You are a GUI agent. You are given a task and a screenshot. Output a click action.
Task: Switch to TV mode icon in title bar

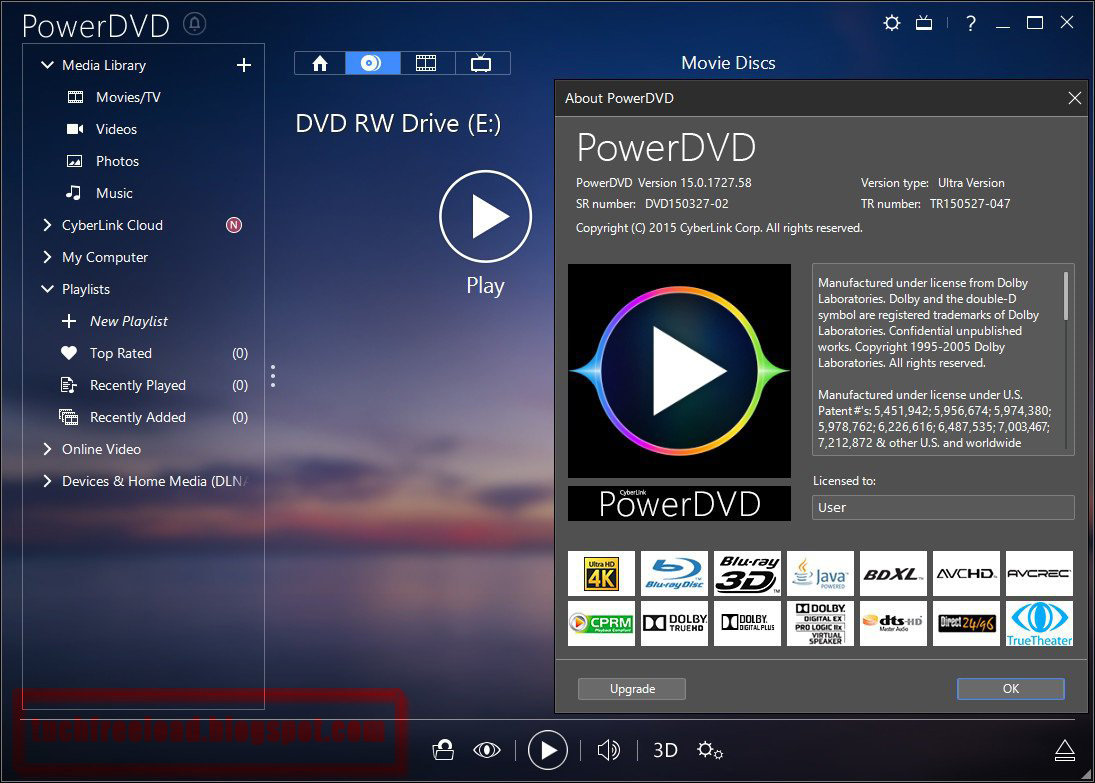(x=924, y=23)
